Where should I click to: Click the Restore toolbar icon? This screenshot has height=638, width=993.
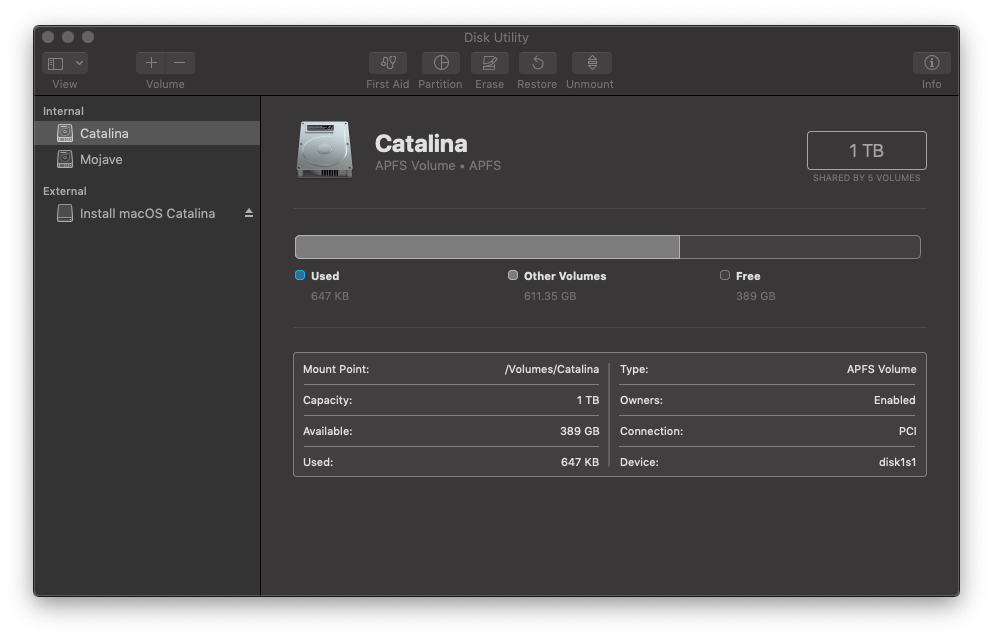click(x=537, y=63)
